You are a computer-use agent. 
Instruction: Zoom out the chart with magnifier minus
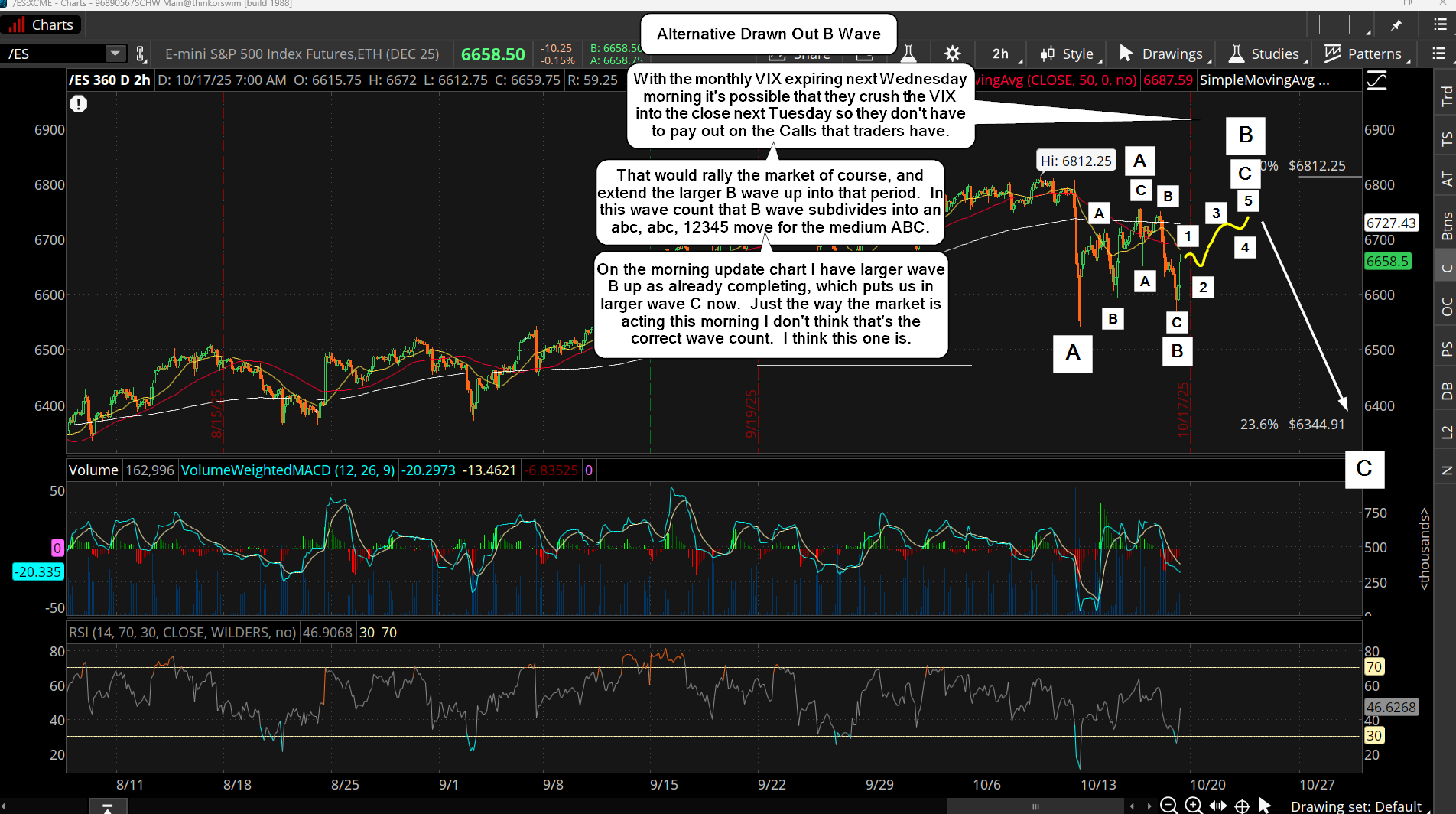(1168, 806)
